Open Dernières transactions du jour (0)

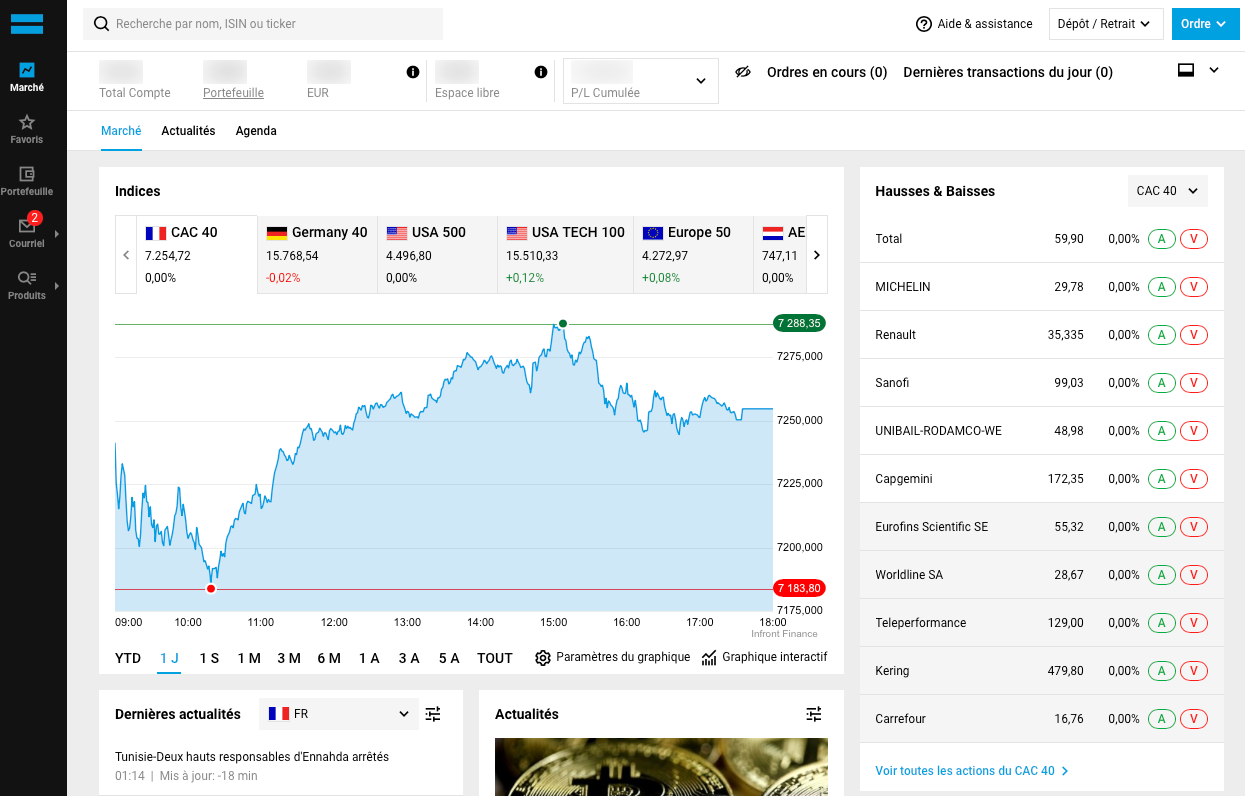(x=1008, y=72)
